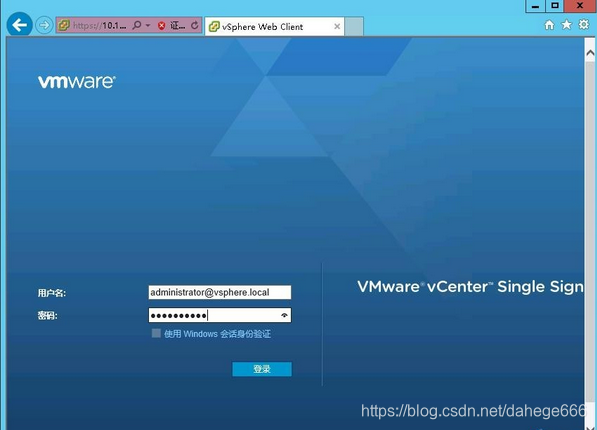This screenshot has width=597, height=430.
Task: Minimize the browser window
Action: tap(535, 6)
